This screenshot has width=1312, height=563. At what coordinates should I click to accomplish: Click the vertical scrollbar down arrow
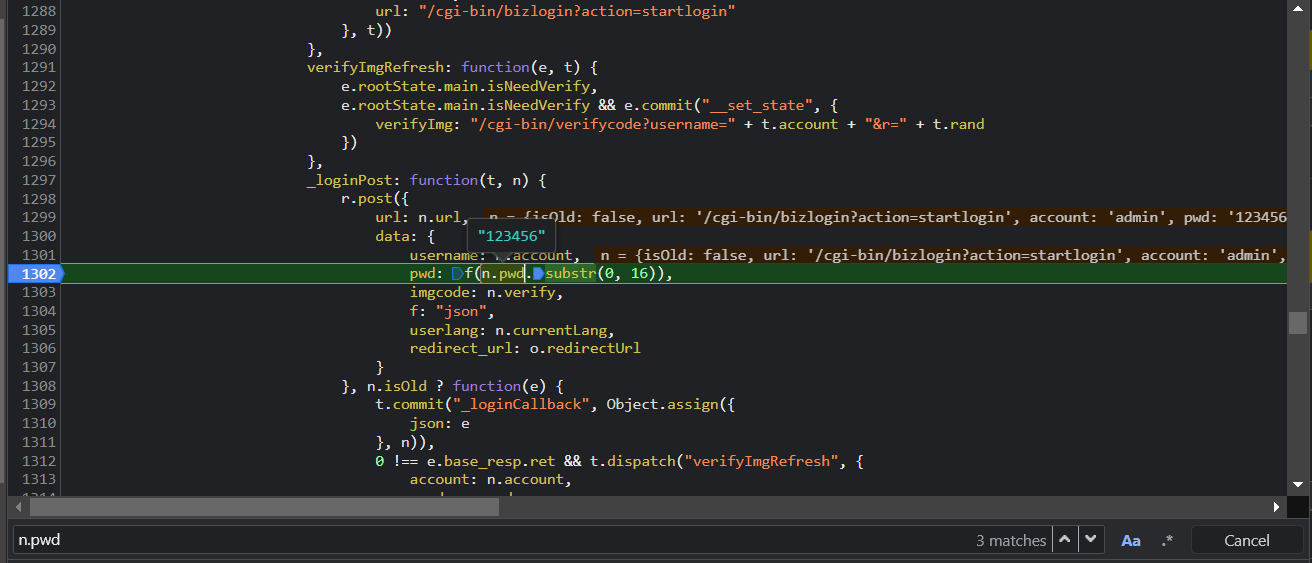tap(1297, 484)
